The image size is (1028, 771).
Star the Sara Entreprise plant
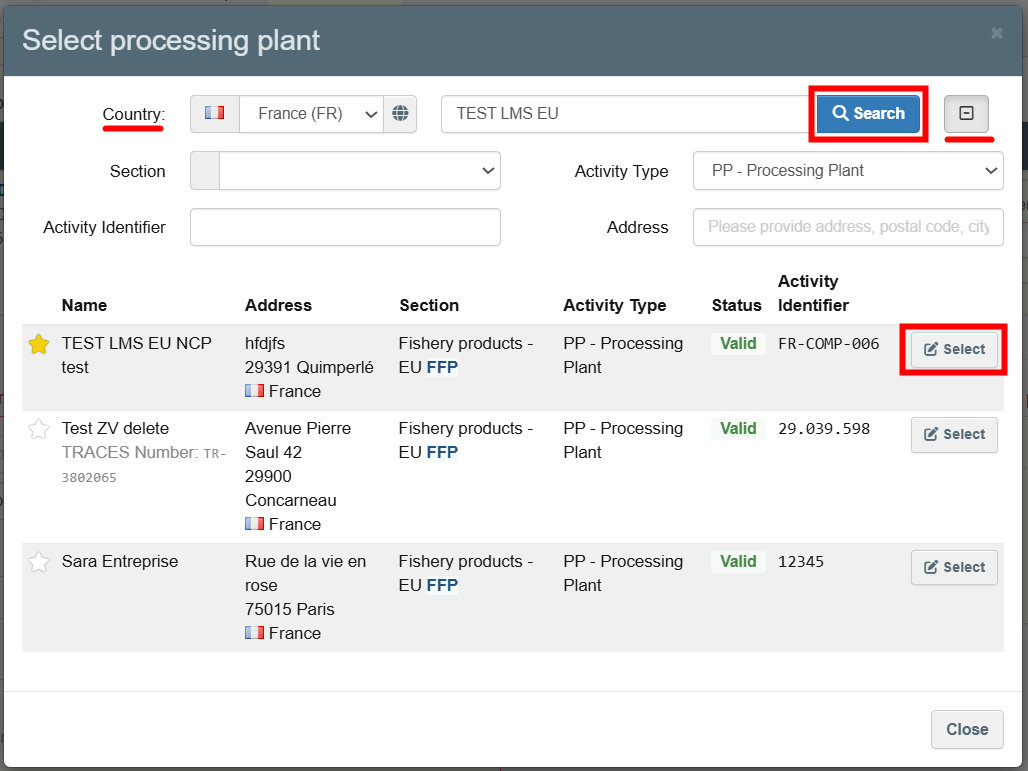39,563
